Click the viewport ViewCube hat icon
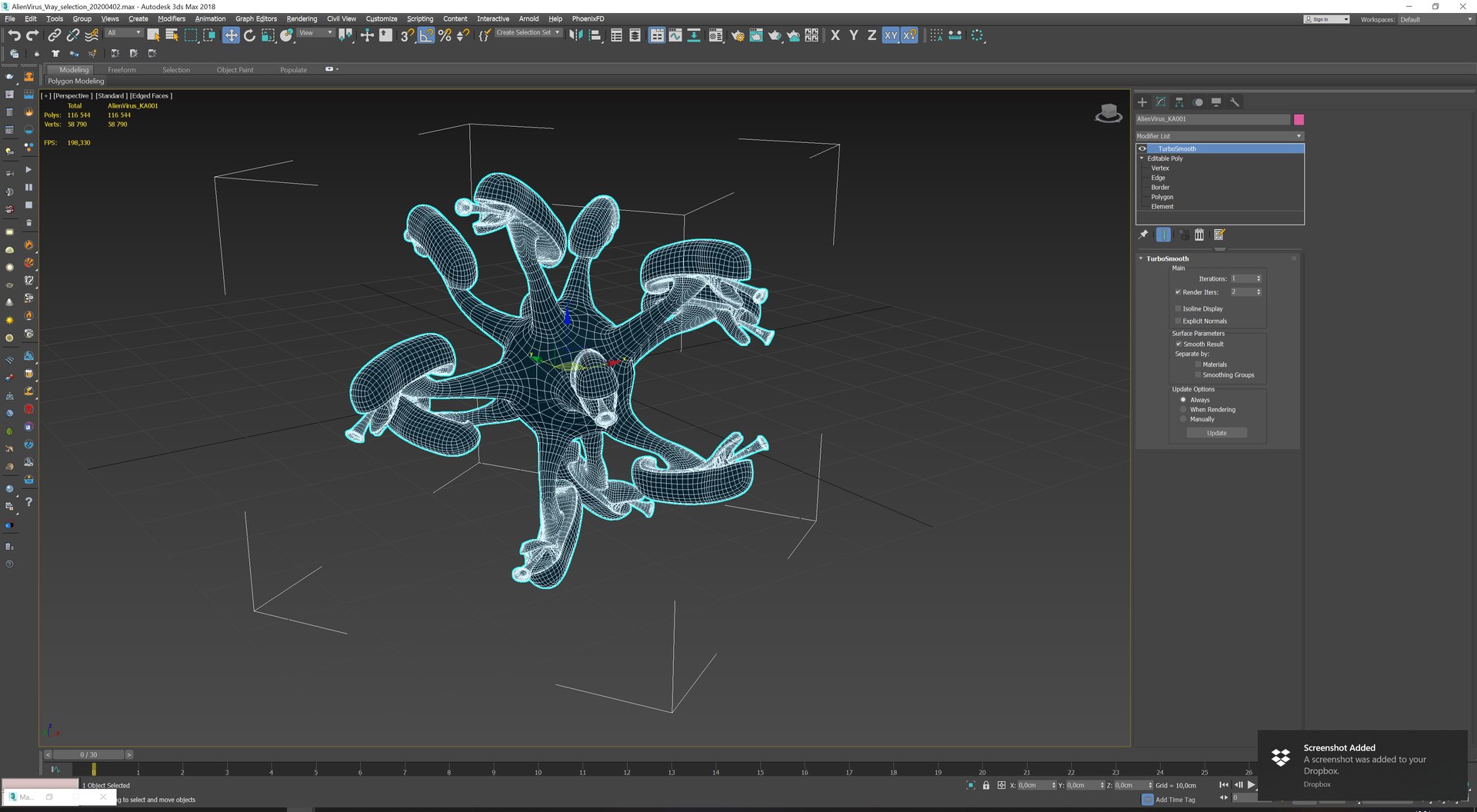1477x812 pixels. click(1109, 114)
